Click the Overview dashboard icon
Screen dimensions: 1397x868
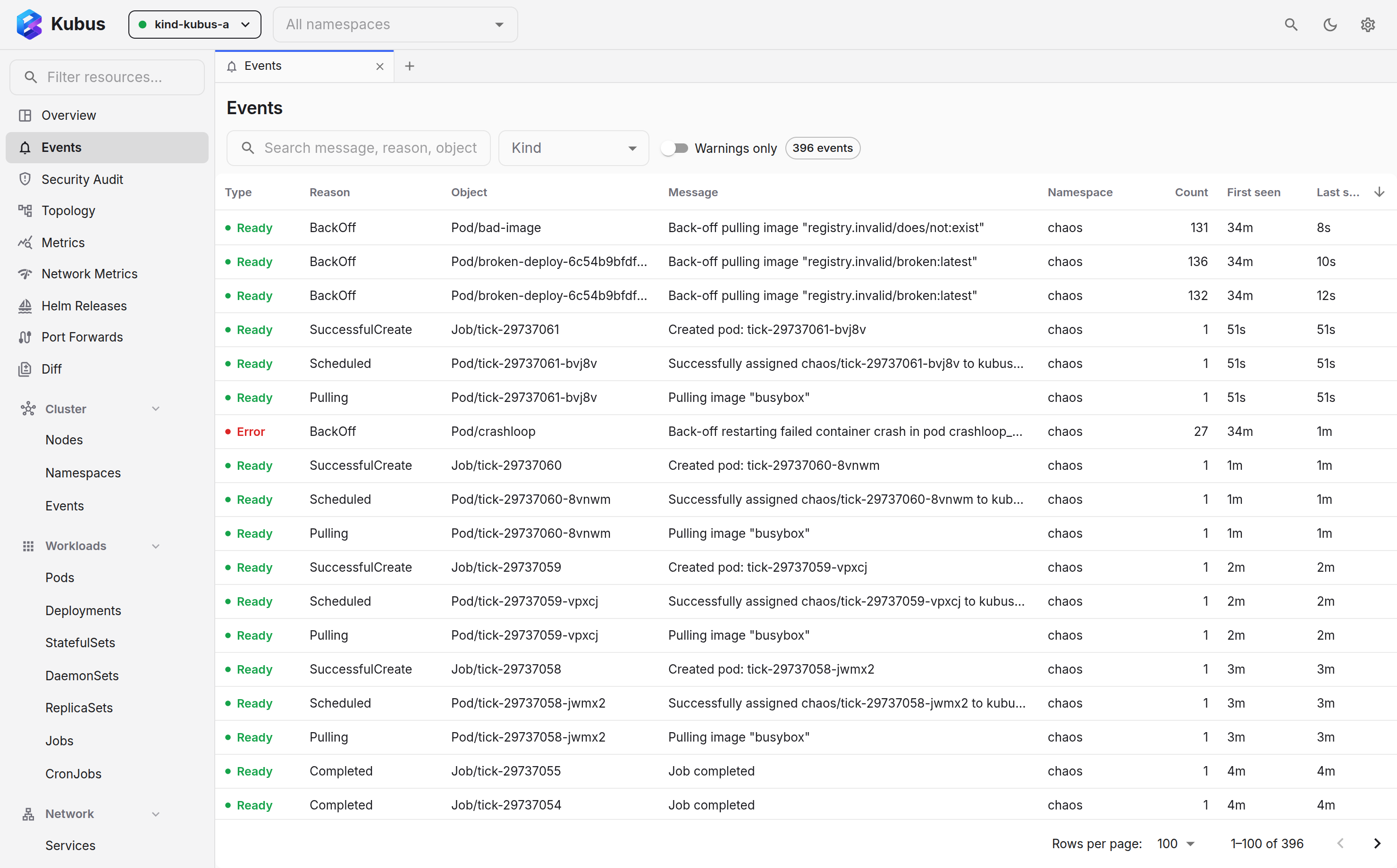point(25,116)
